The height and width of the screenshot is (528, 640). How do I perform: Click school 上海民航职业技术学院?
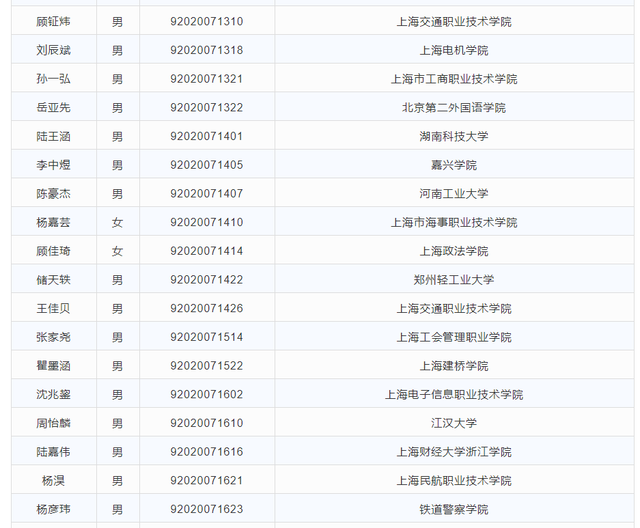coord(454,481)
